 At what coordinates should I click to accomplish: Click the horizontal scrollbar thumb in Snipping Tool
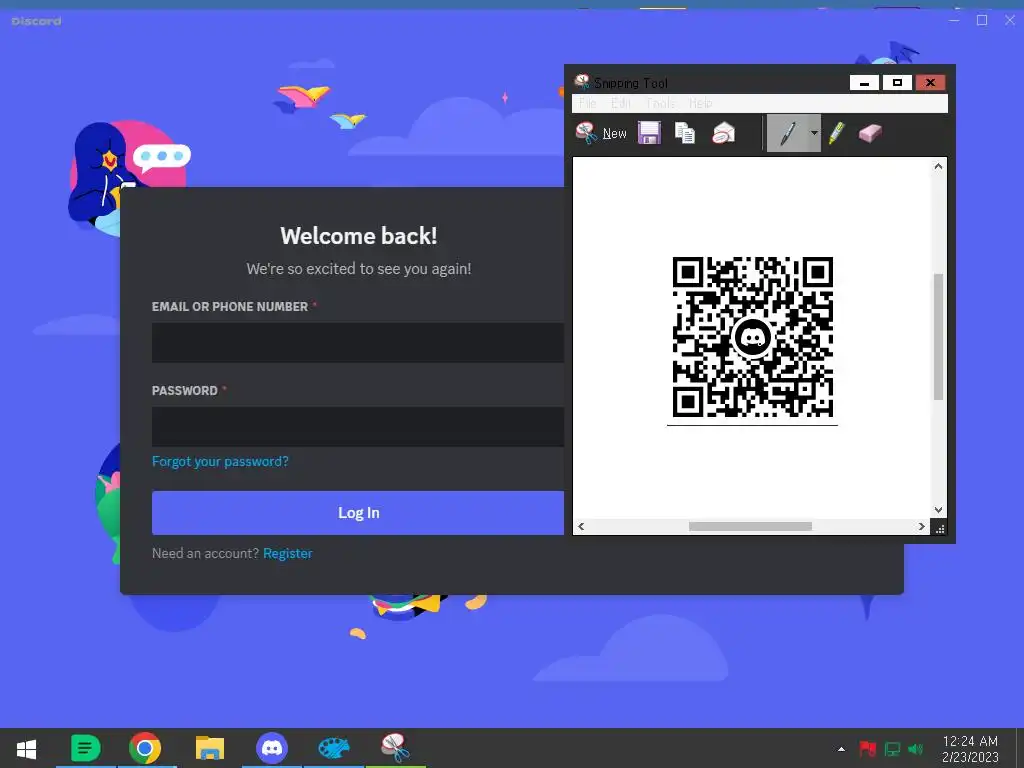(x=750, y=526)
